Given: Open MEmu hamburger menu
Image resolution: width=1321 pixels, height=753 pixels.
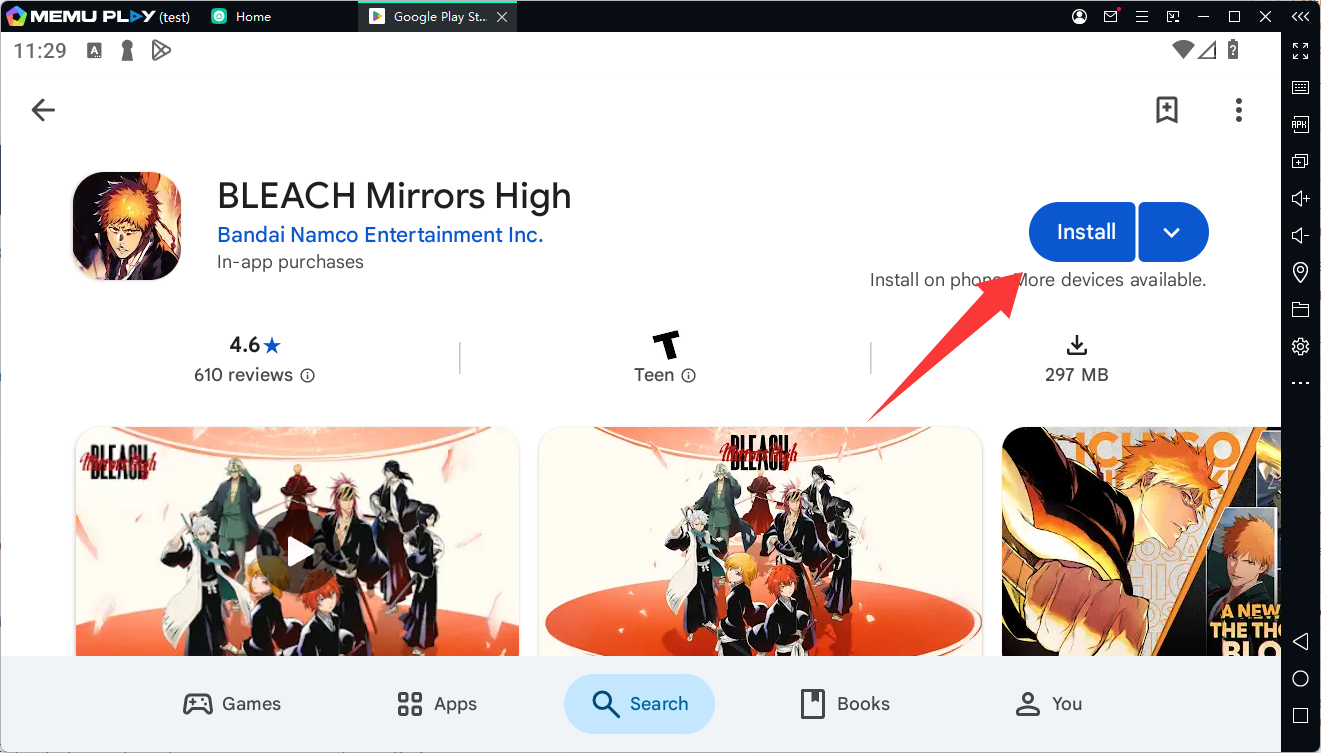Looking at the screenshot, I should point(1142,17).
